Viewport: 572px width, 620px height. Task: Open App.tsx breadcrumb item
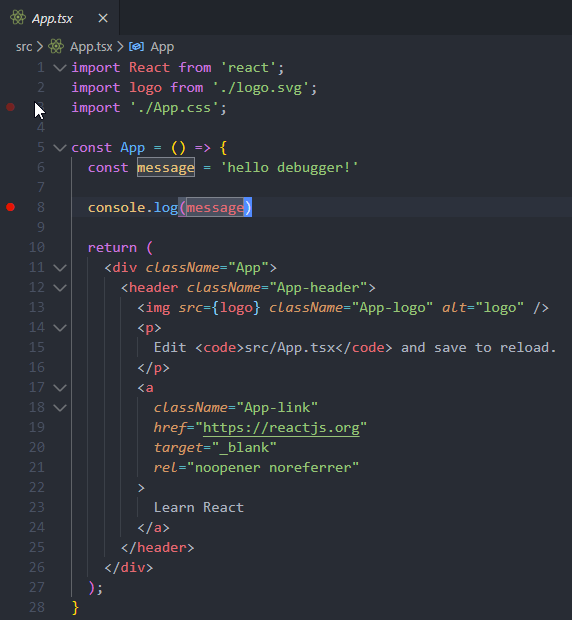(x=91, y=47)
